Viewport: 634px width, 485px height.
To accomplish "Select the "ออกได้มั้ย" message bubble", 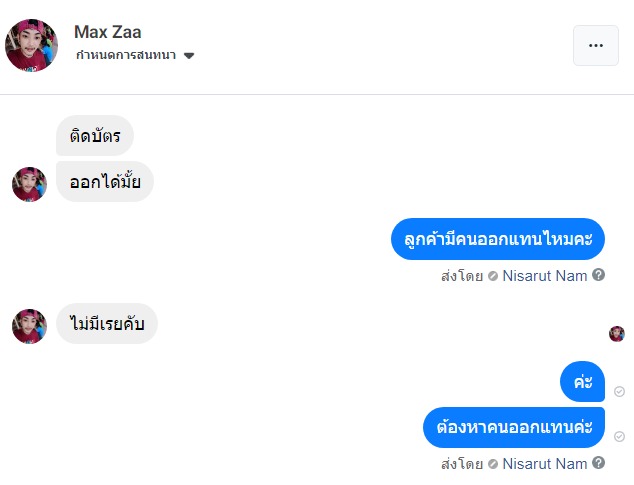I will [x=105, y=182].
